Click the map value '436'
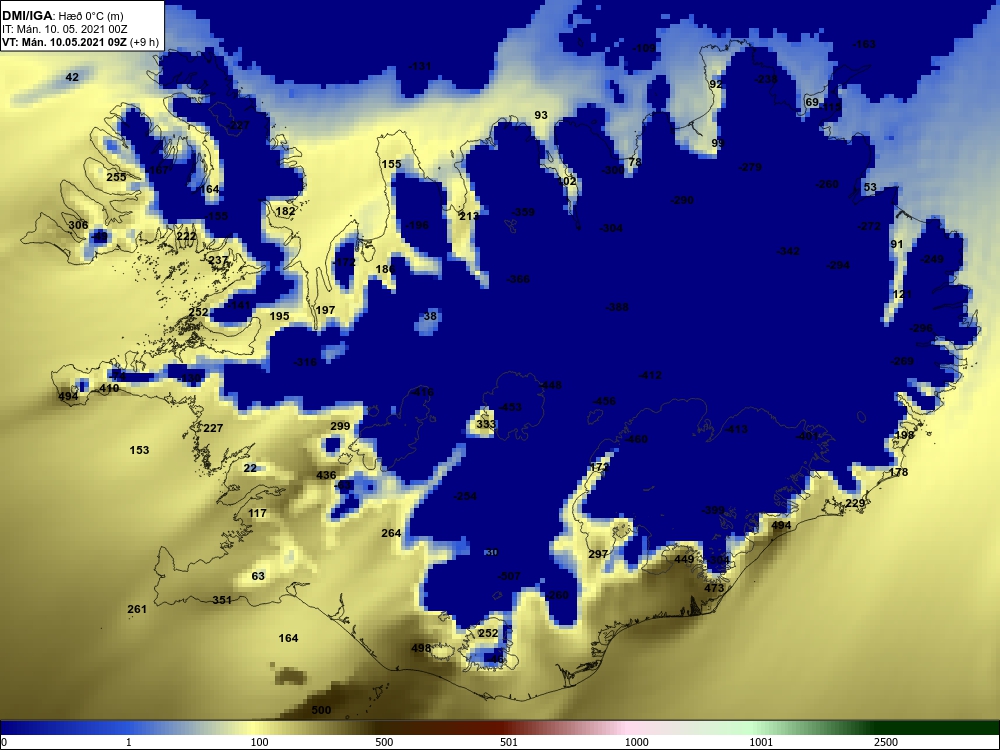The width and height of the screenshot is (1000, 750). pyautogui.click(x=326, y=475)
